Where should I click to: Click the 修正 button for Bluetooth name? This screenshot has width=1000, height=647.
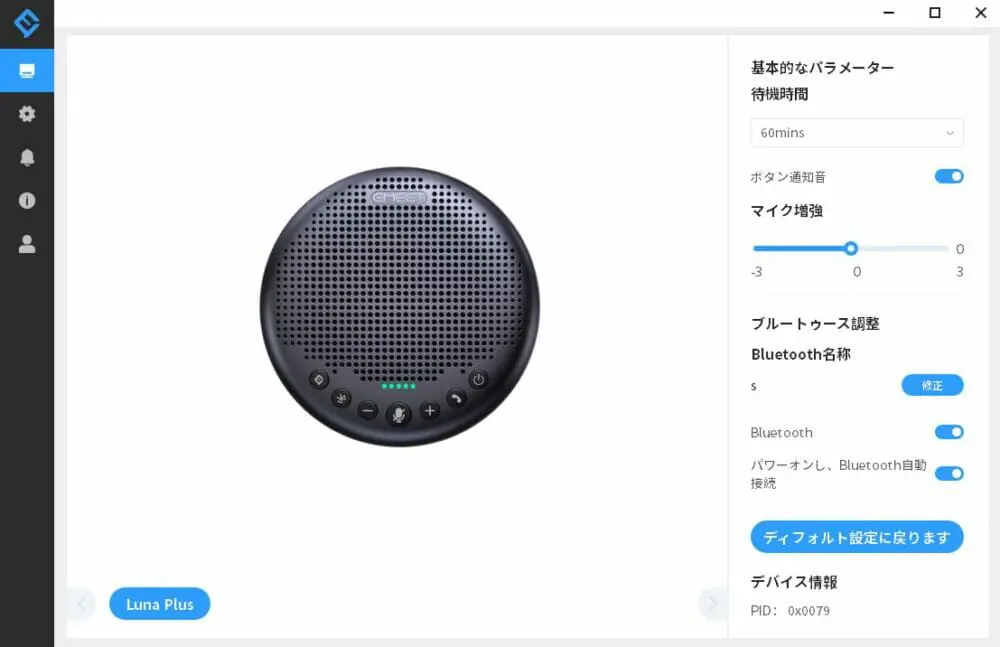[x=932, y=385]
